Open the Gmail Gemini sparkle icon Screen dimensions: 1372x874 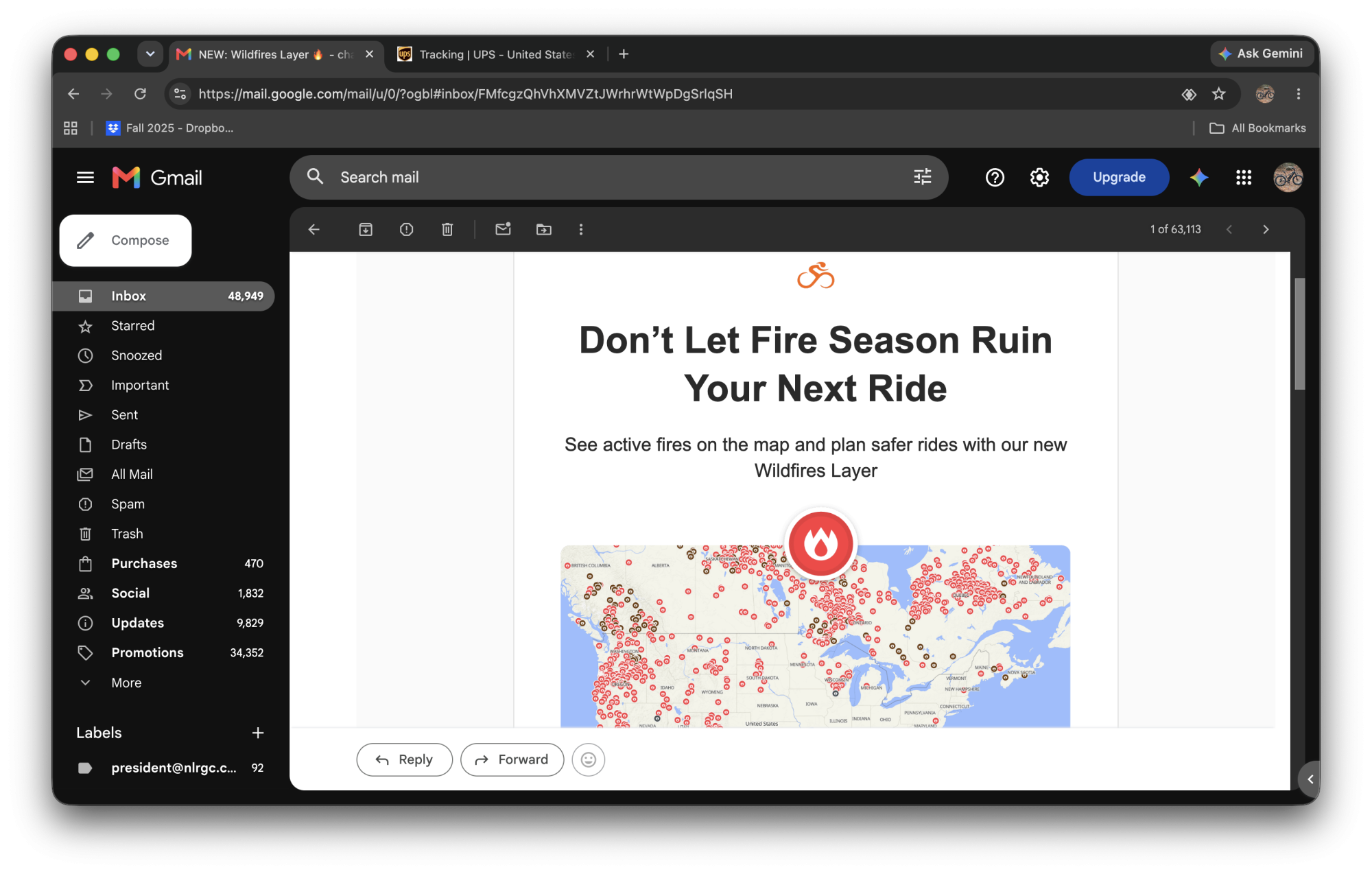pos(1198,177)
